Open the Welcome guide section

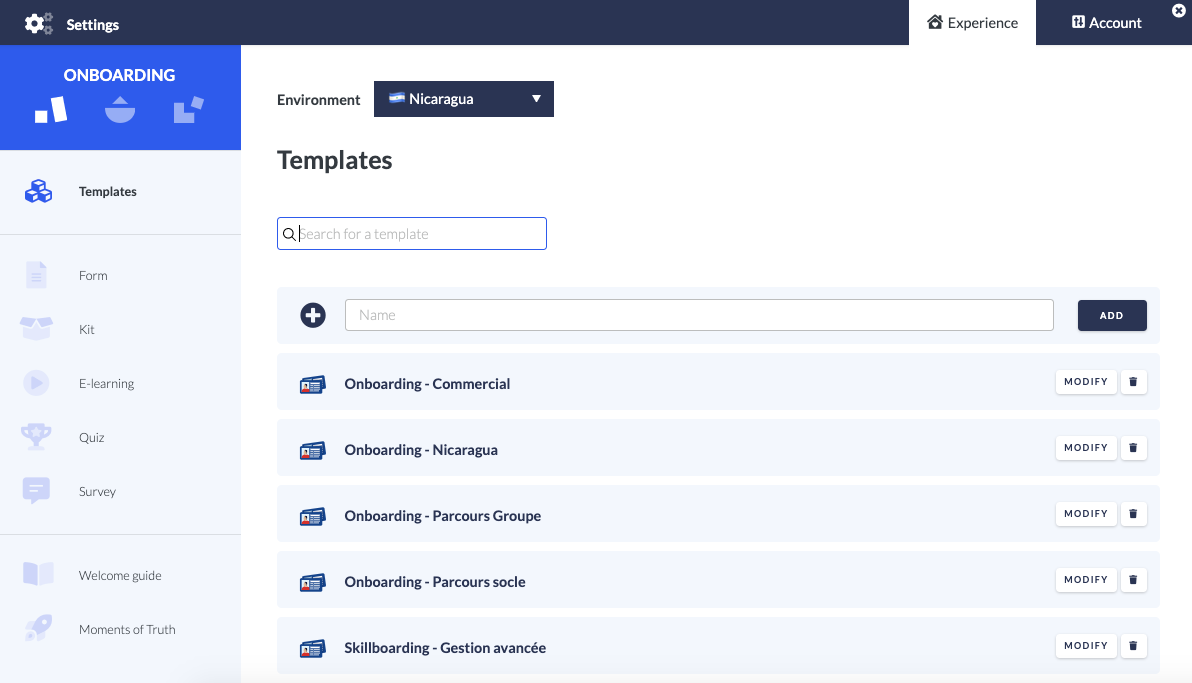[x=120, y=576]
